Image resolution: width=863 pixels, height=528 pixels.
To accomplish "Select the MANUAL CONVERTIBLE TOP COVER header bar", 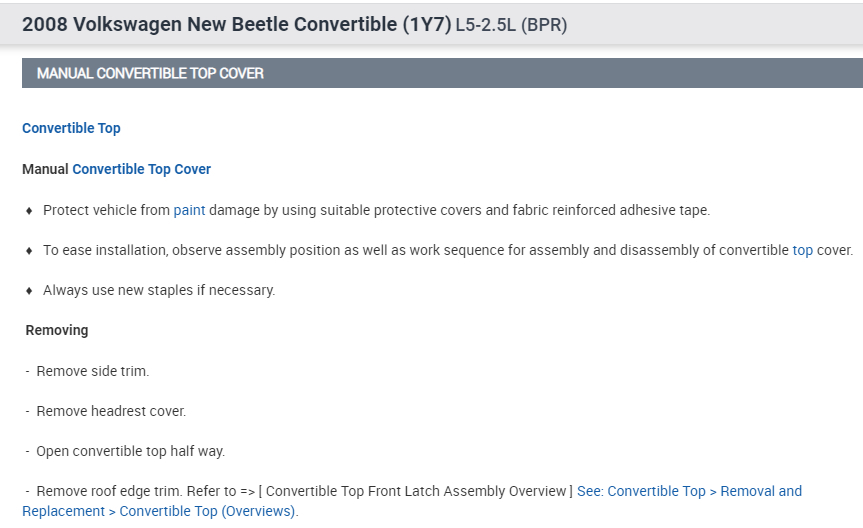I will coord(441,73).
